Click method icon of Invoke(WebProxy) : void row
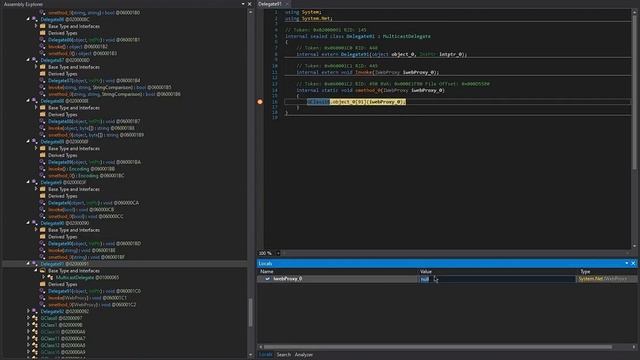This screenshot has width=640, height=360. [x=42, y=298]
